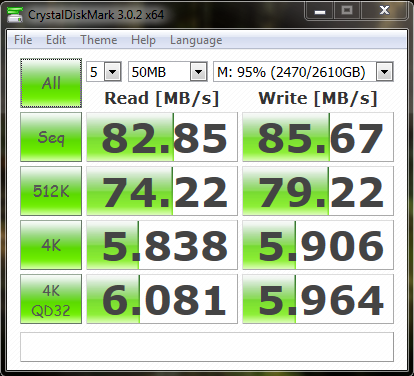Start the Seq sequential test
Image resolution: width=414 pixels, height=376 pixels.
point(51,137)
